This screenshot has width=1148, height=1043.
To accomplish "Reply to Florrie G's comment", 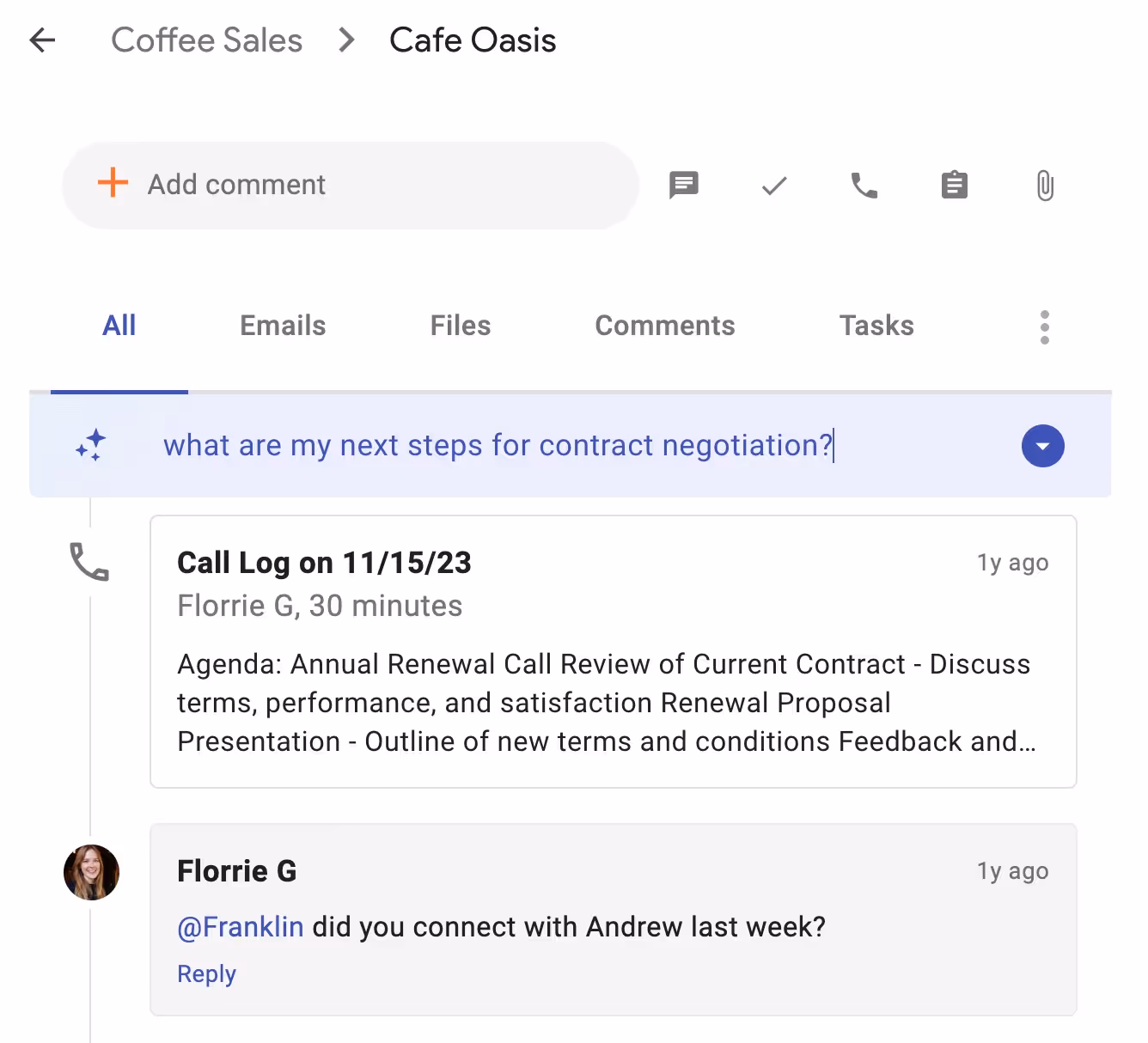I will tap(206, 973).
